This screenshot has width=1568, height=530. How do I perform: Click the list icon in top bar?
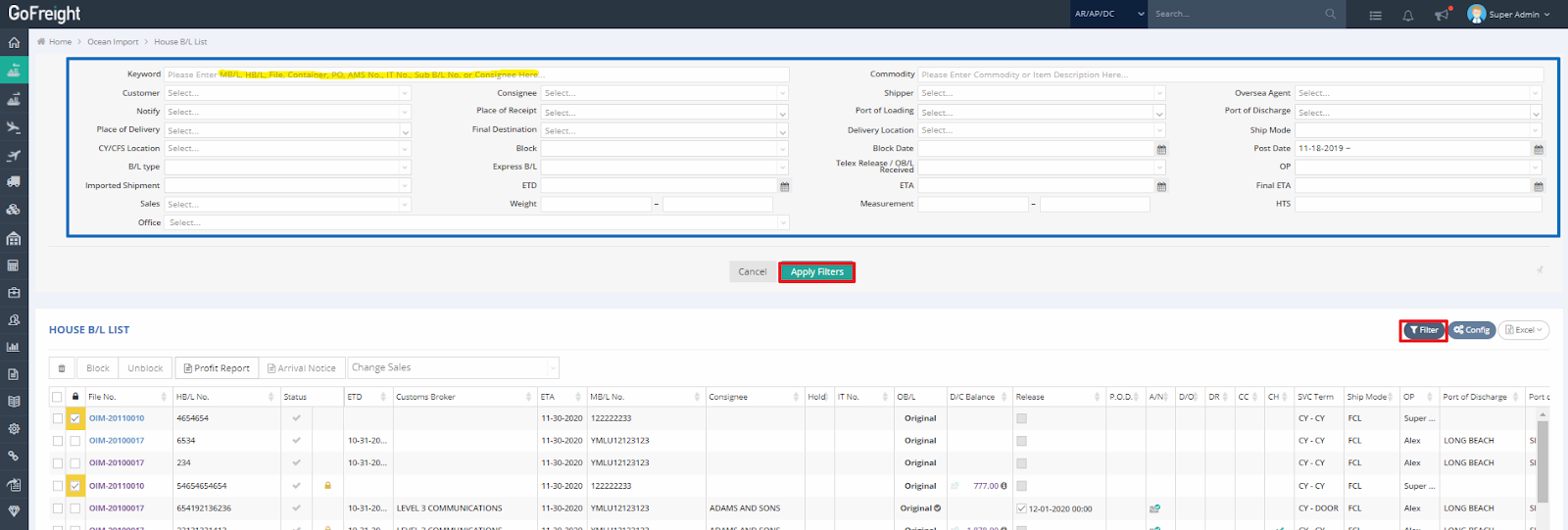[1375, 15]
